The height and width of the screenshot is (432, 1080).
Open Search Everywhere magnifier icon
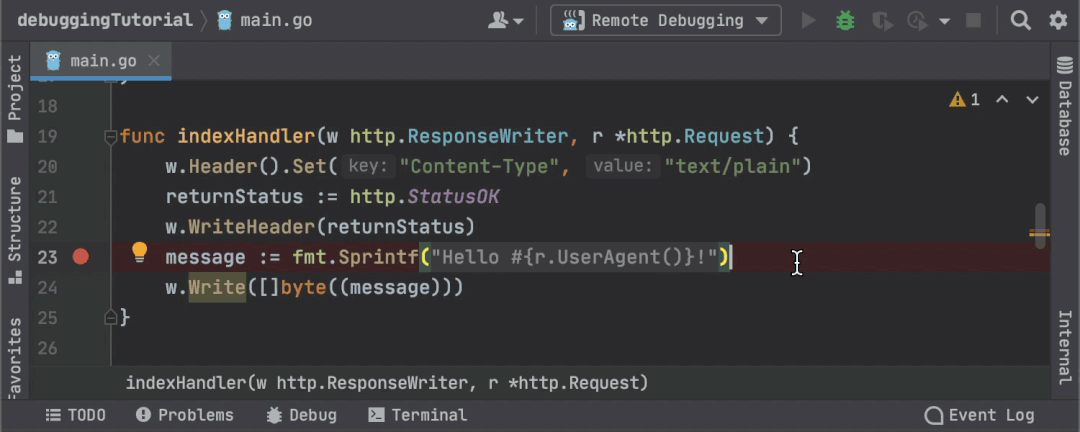pyautogui.click(x=1020, y=20)
